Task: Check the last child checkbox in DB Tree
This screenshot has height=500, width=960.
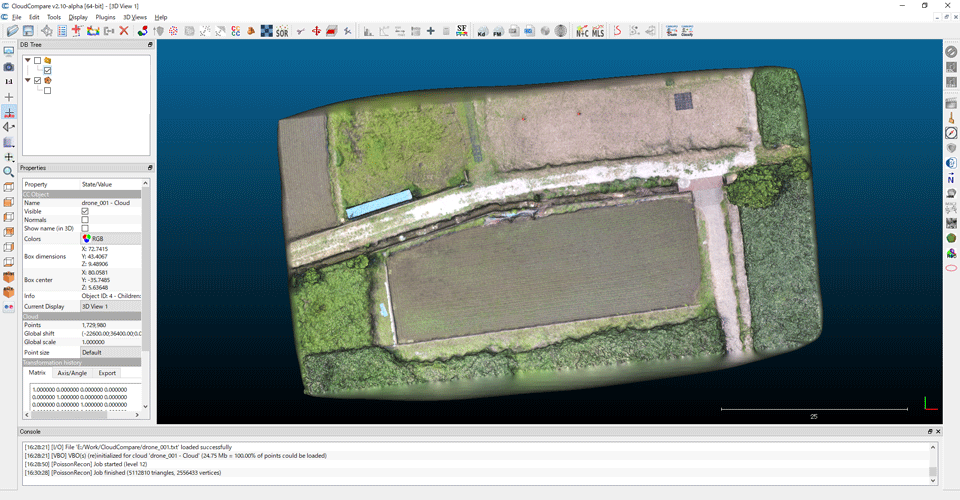Action: 47,91
